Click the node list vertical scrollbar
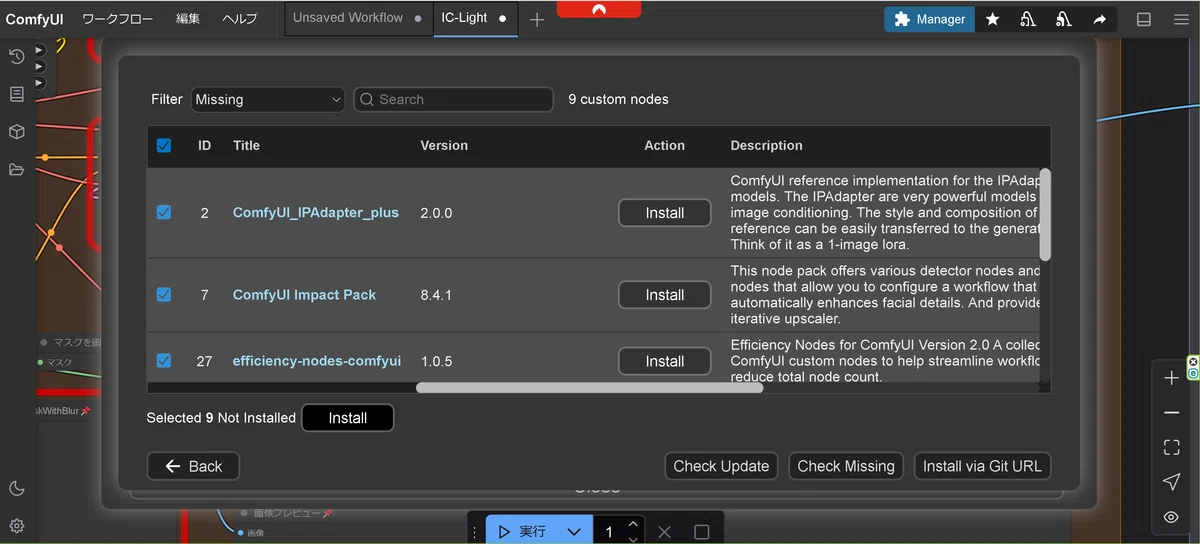Viewport: 1200px width, 544px height. click(x=1045, y=214)
